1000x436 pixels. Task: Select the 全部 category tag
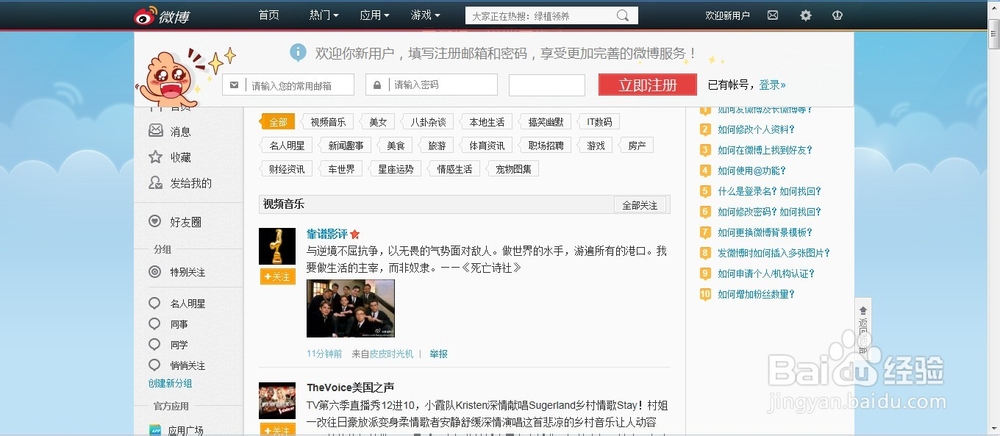[x=277, y=122]
